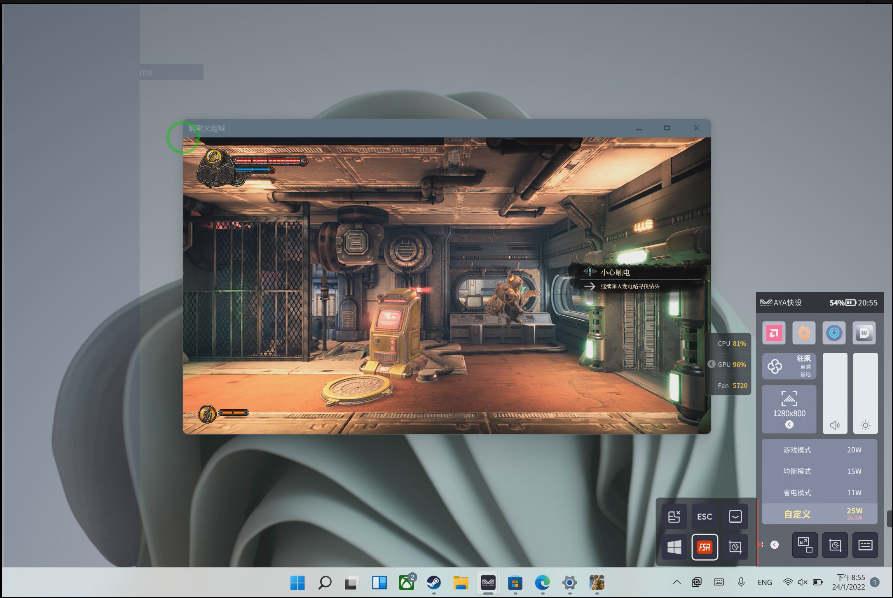Open the blue circular app shortcut in AYA panel
This screenshot has height=598, width=893.
point(834,333)
